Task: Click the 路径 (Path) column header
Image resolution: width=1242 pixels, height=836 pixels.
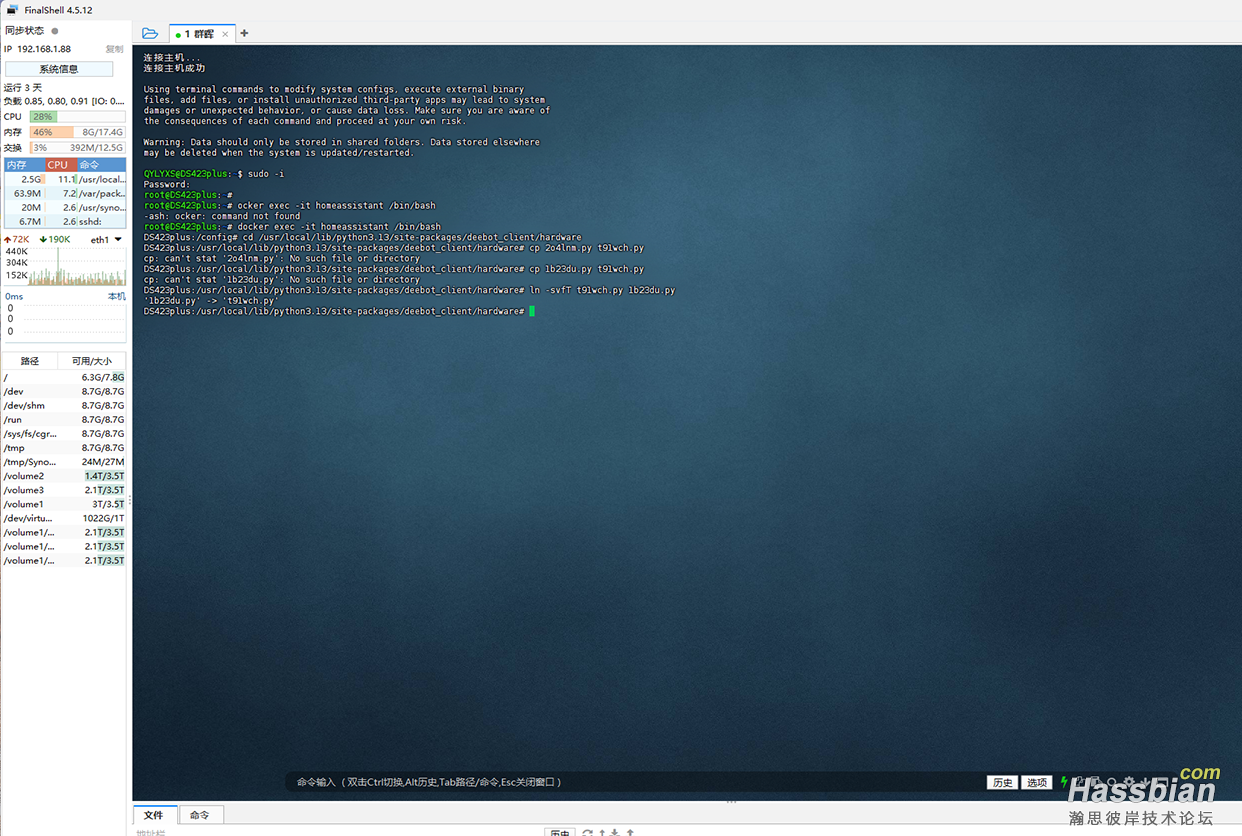Action: pyautogui.click(x=30, y=361)
